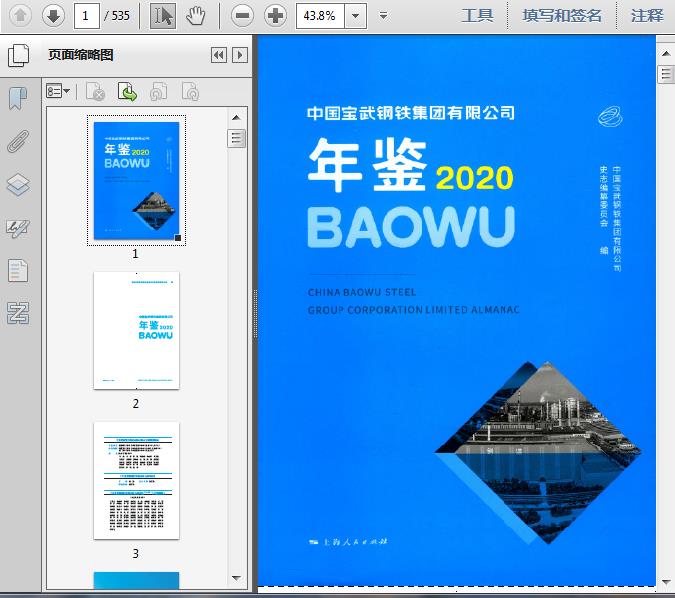Click thumbnail panel scrollbar handle

click(236, 138)
